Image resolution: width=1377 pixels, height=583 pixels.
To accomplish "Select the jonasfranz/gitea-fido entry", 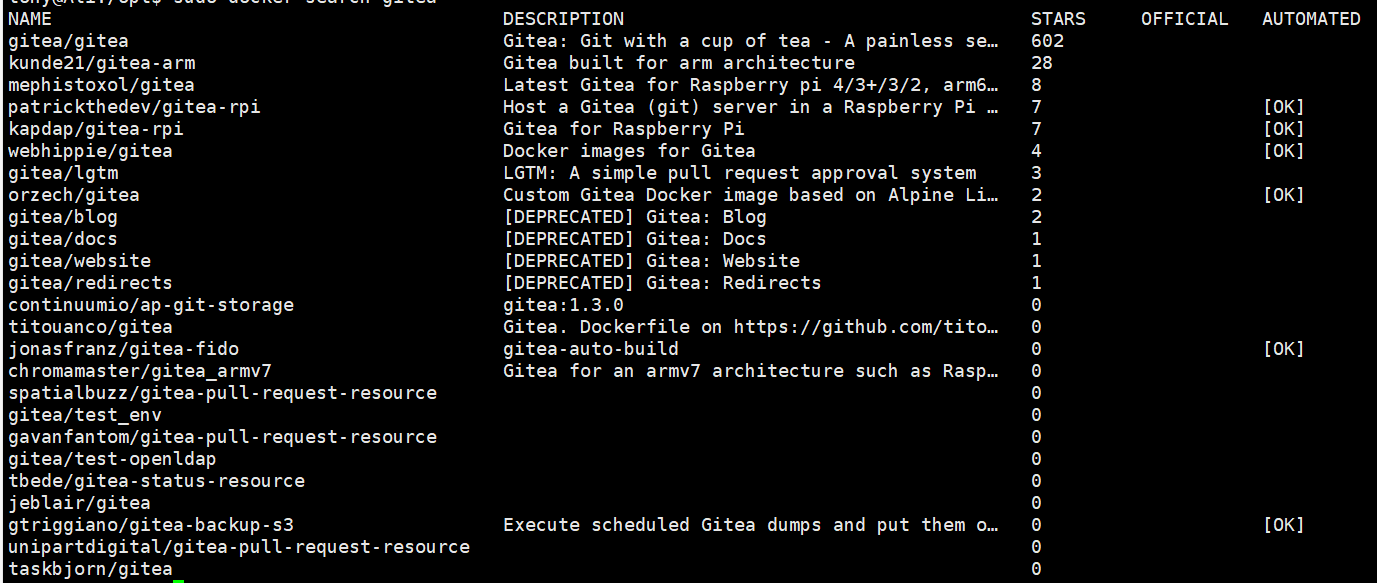I will pyautogui.click(x=123, y=349).
